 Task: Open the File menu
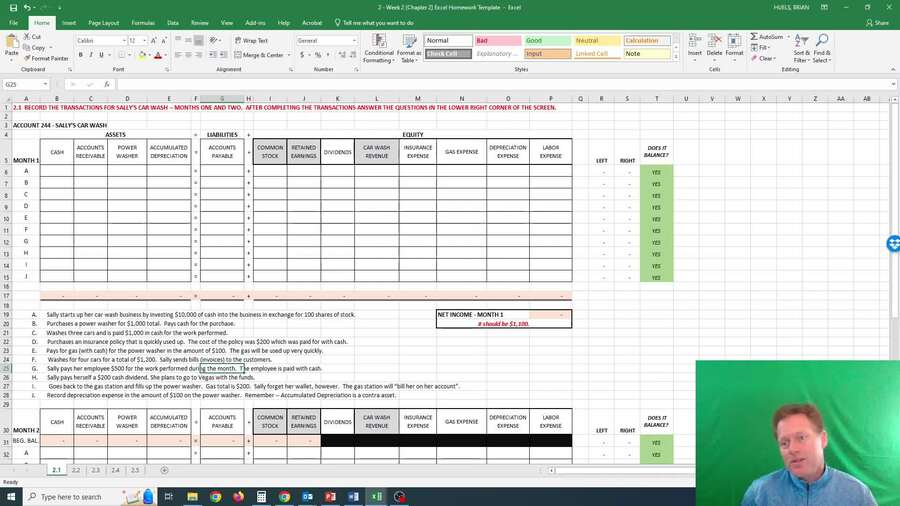click(x=13, y=23)
